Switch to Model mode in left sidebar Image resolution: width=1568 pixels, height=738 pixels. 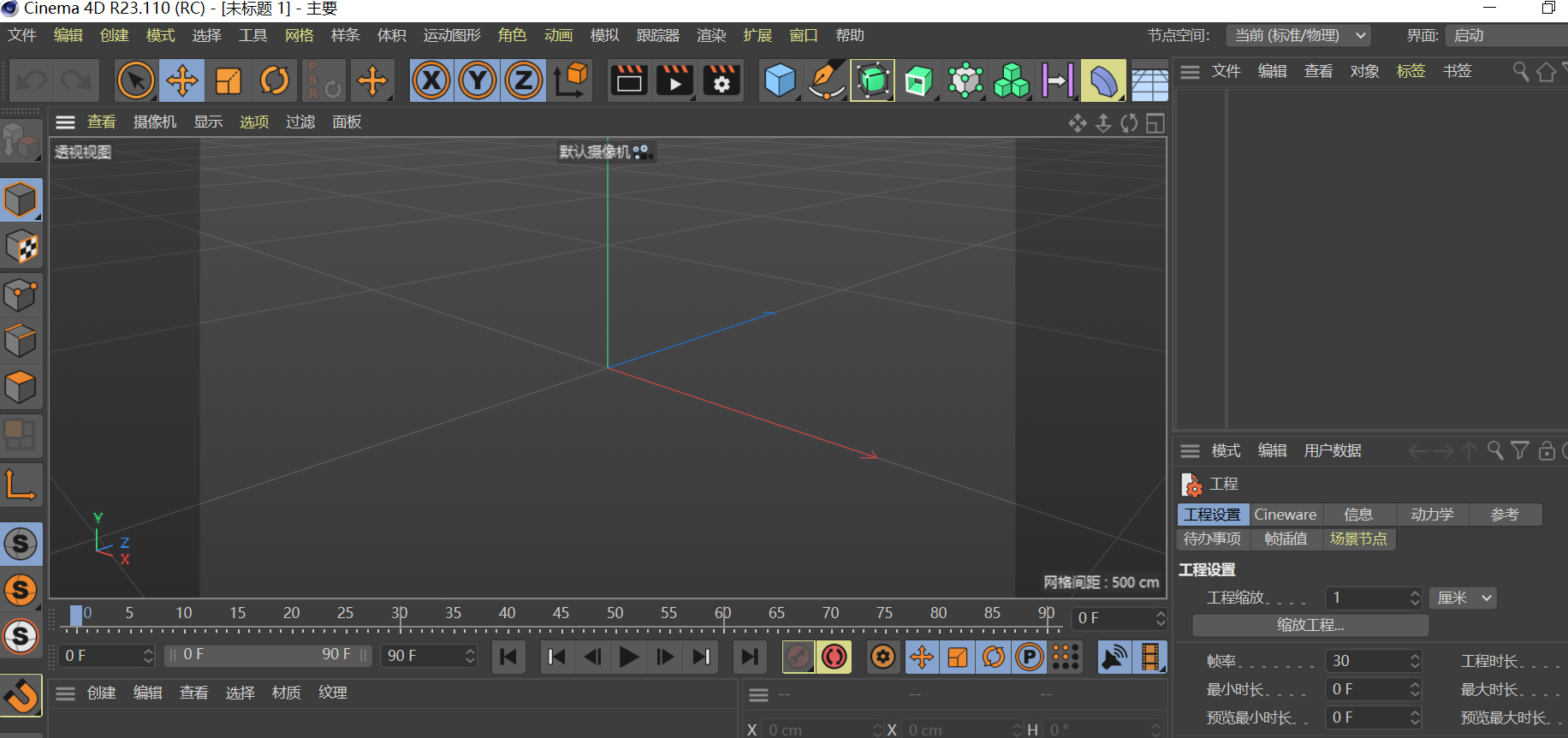(x=21, y=200)
